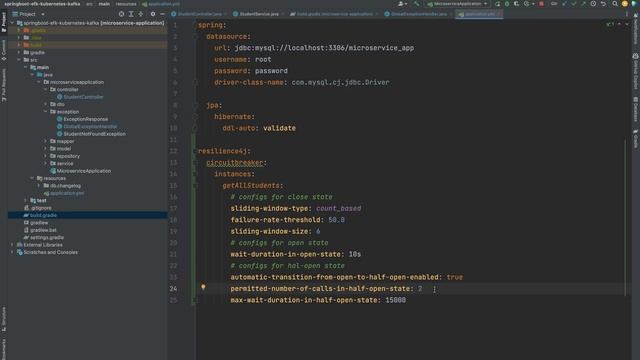Image resolution: width=640 pixels, height=360 pixels.
Task: Expand the test folder arrow
Action: [x=26, y=200]
